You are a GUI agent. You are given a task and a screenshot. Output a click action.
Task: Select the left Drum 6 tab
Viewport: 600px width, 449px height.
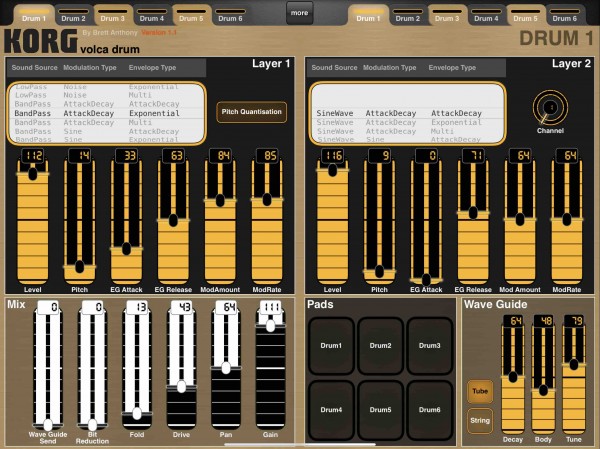(x=230, y=15)
